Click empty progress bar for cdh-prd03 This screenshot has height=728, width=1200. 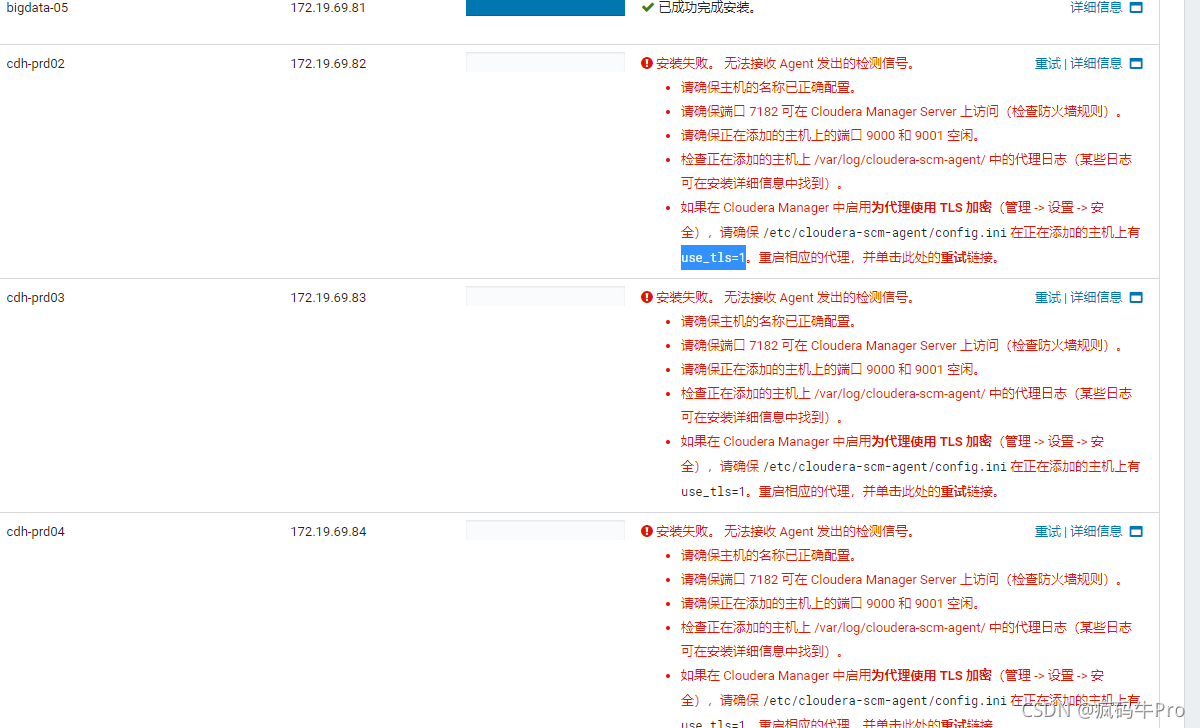[x=545, y=296]
